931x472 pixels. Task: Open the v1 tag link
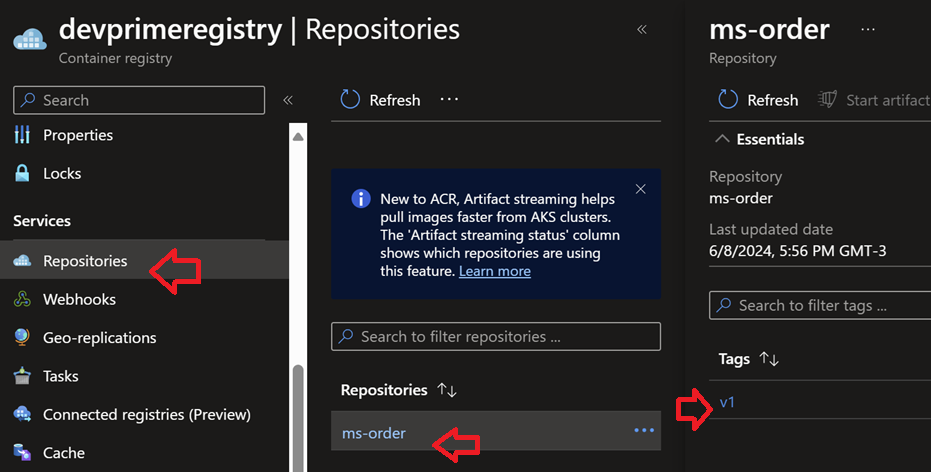tap(727, 402)
